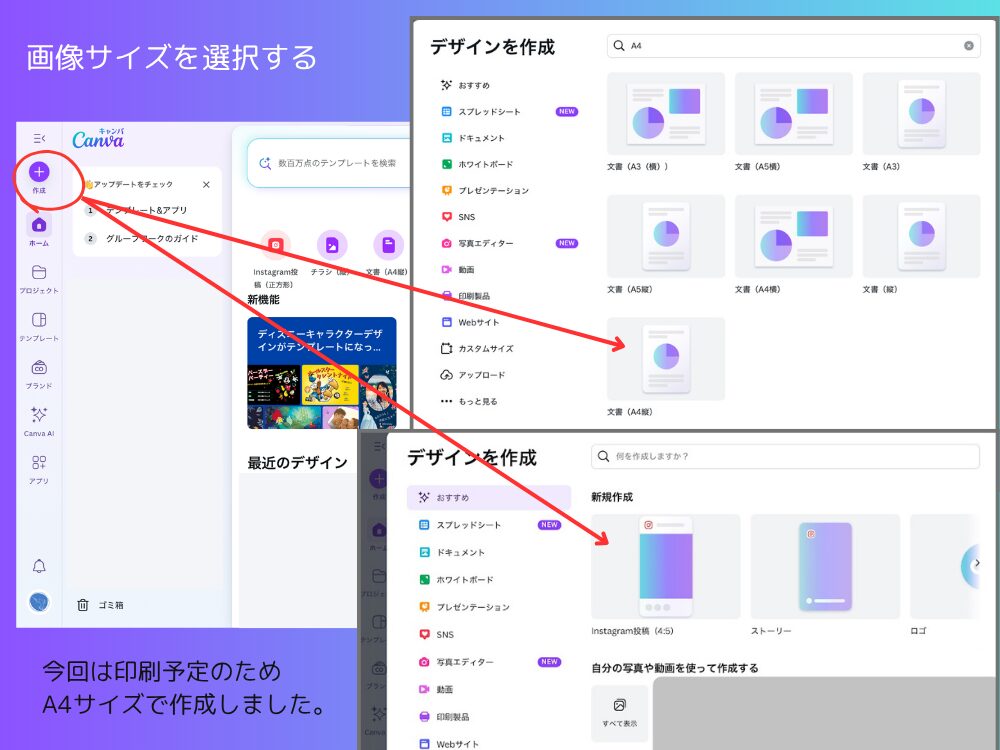Click 文書(A4縦) shortcut icon on home
The image size is (1000, 750).
[388, 245]
